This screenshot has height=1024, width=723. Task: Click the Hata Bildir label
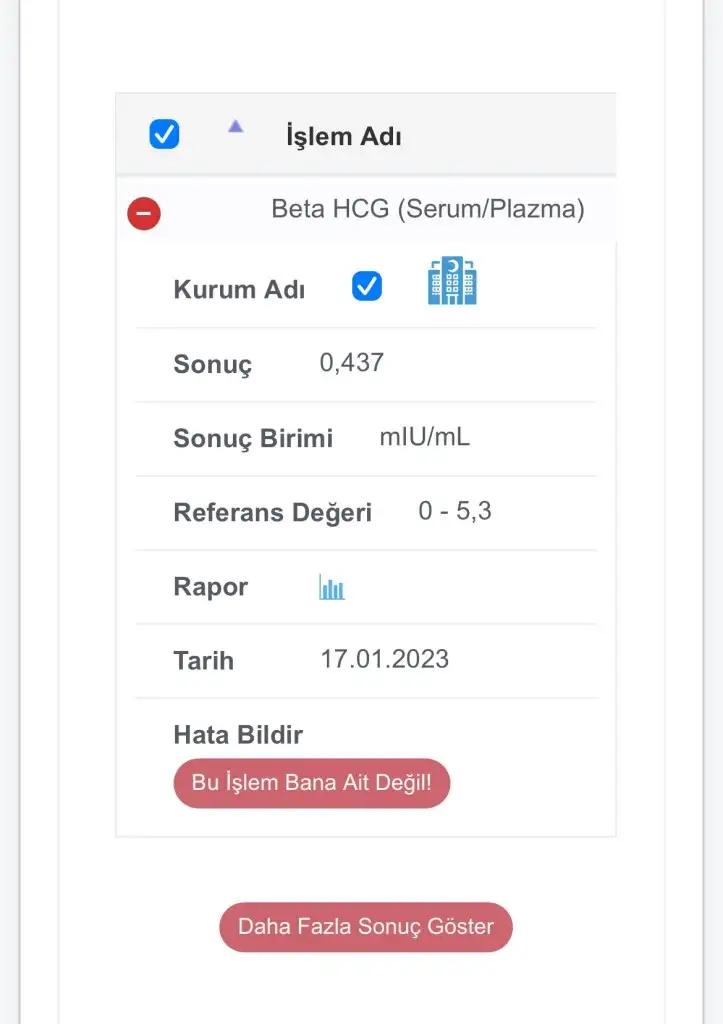coord(238,735)
